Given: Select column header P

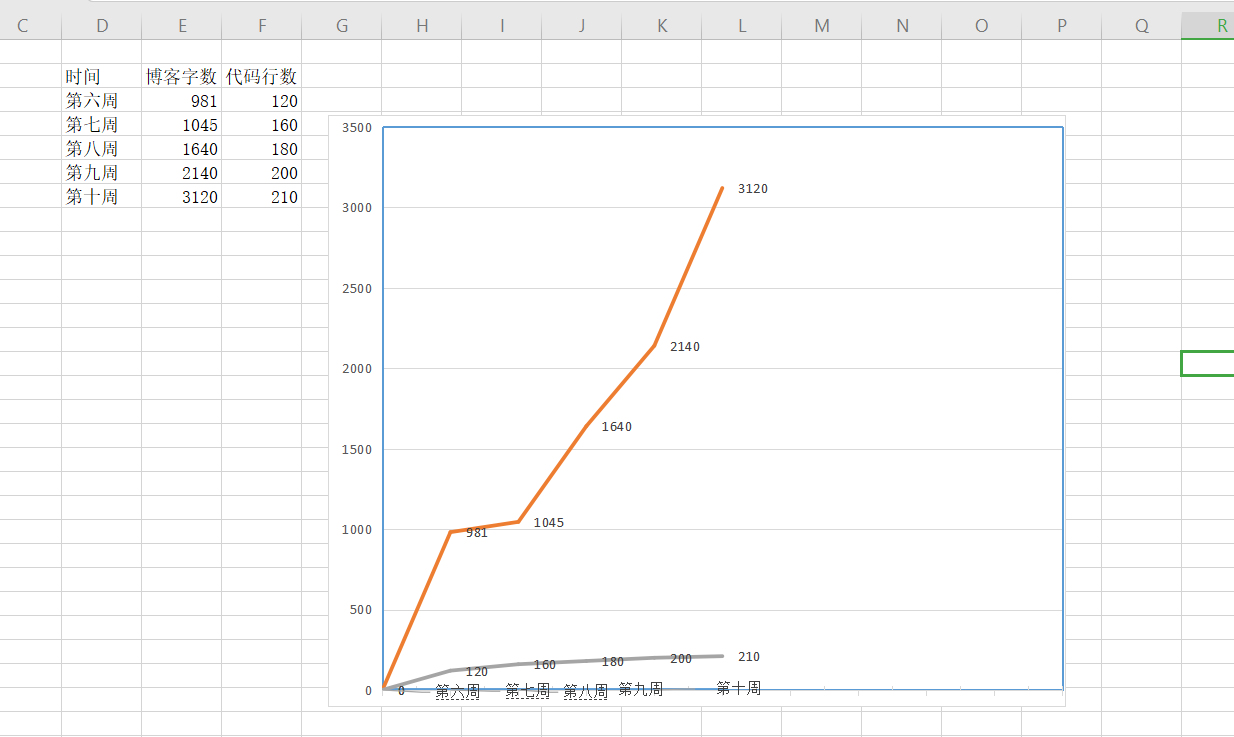Looking at the screenshot, I should point(1061,26).
